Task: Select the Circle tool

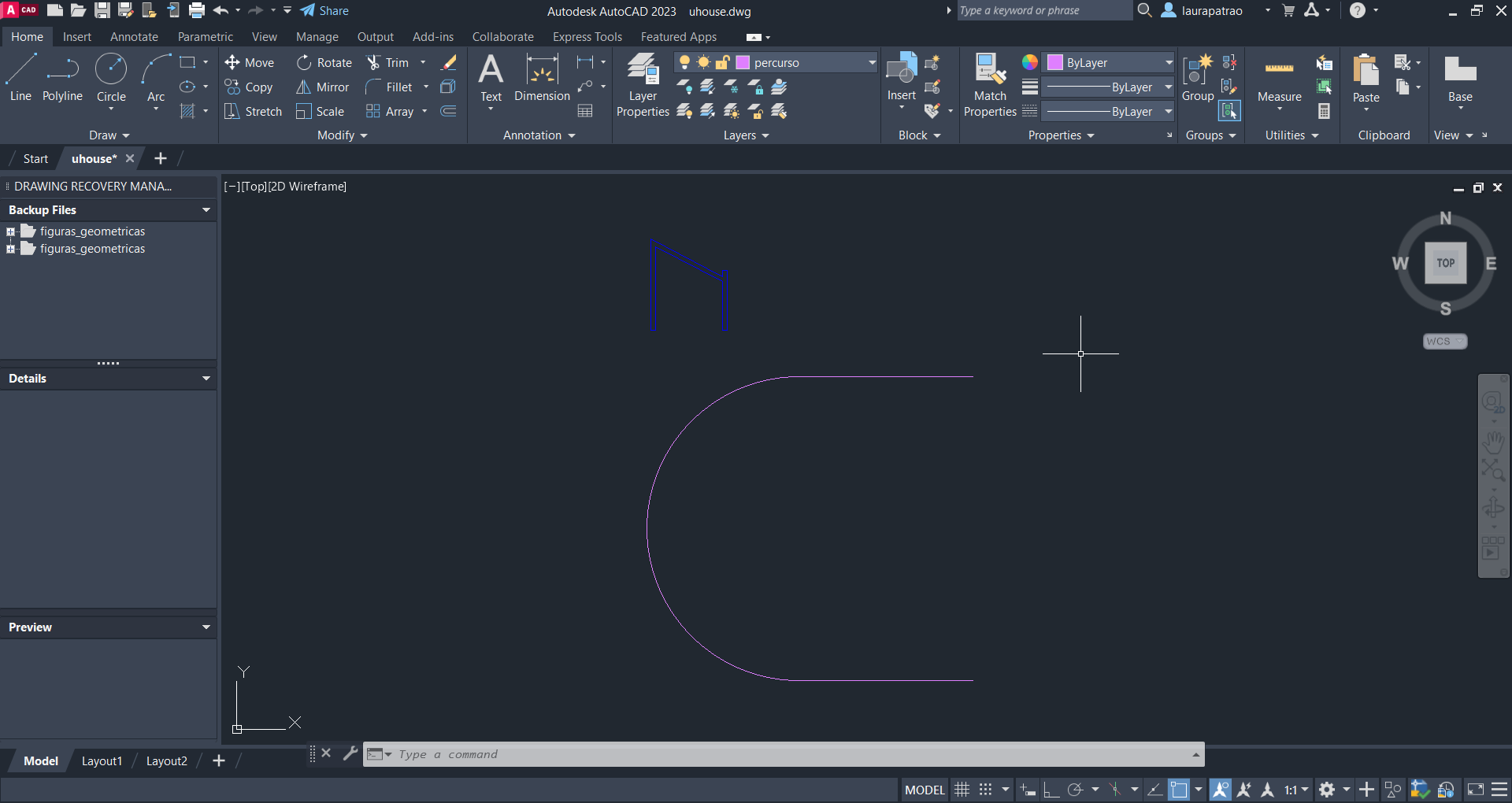Action: click(x=111, y=77)
